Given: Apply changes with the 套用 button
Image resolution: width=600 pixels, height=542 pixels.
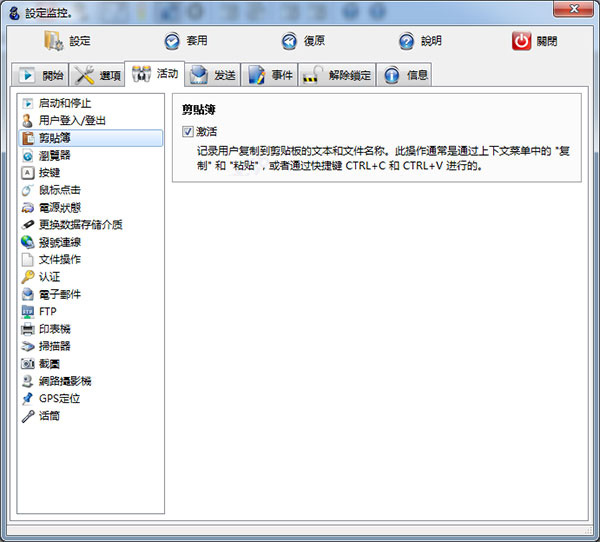Looking at the screenshot, I should [197, 41].
